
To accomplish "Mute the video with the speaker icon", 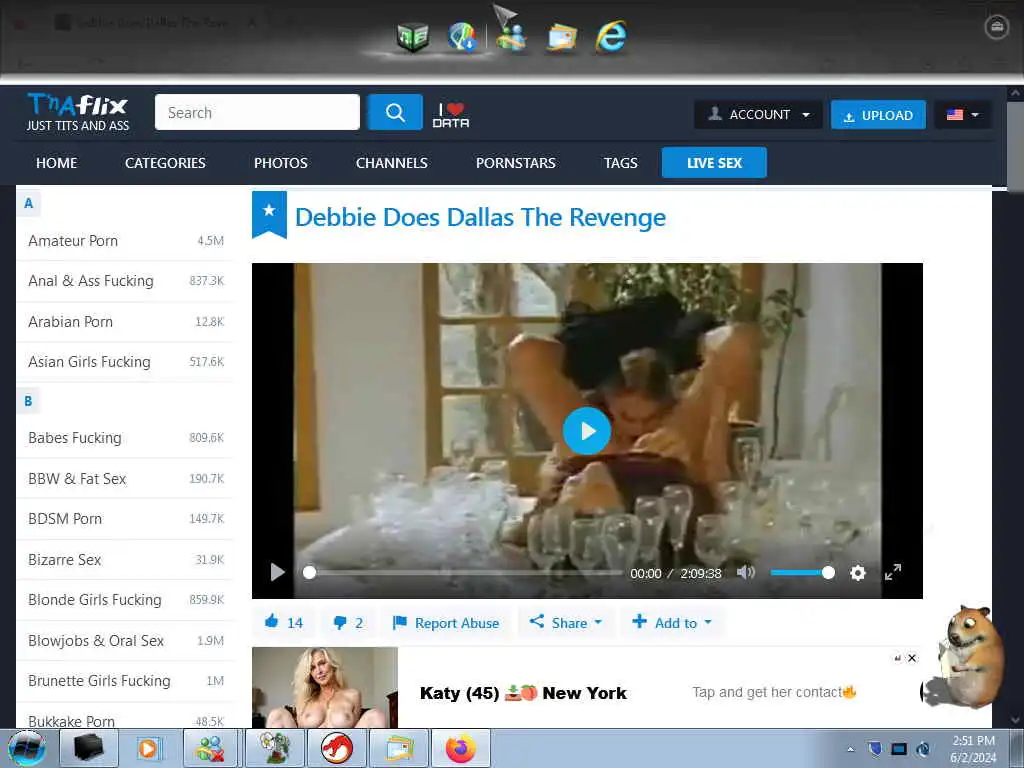I will [745, 573].
